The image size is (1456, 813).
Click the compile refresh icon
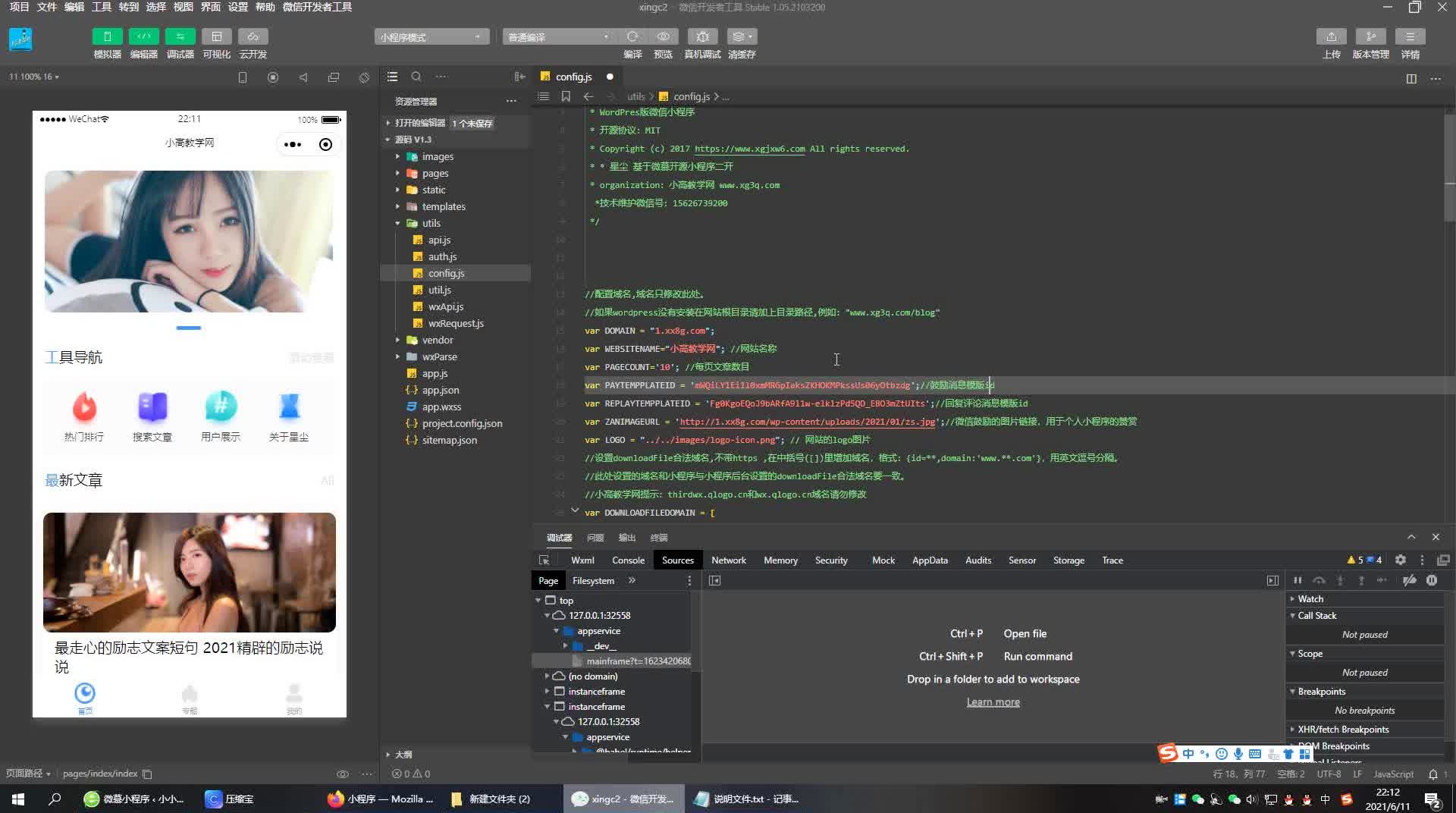pos(632,36)
